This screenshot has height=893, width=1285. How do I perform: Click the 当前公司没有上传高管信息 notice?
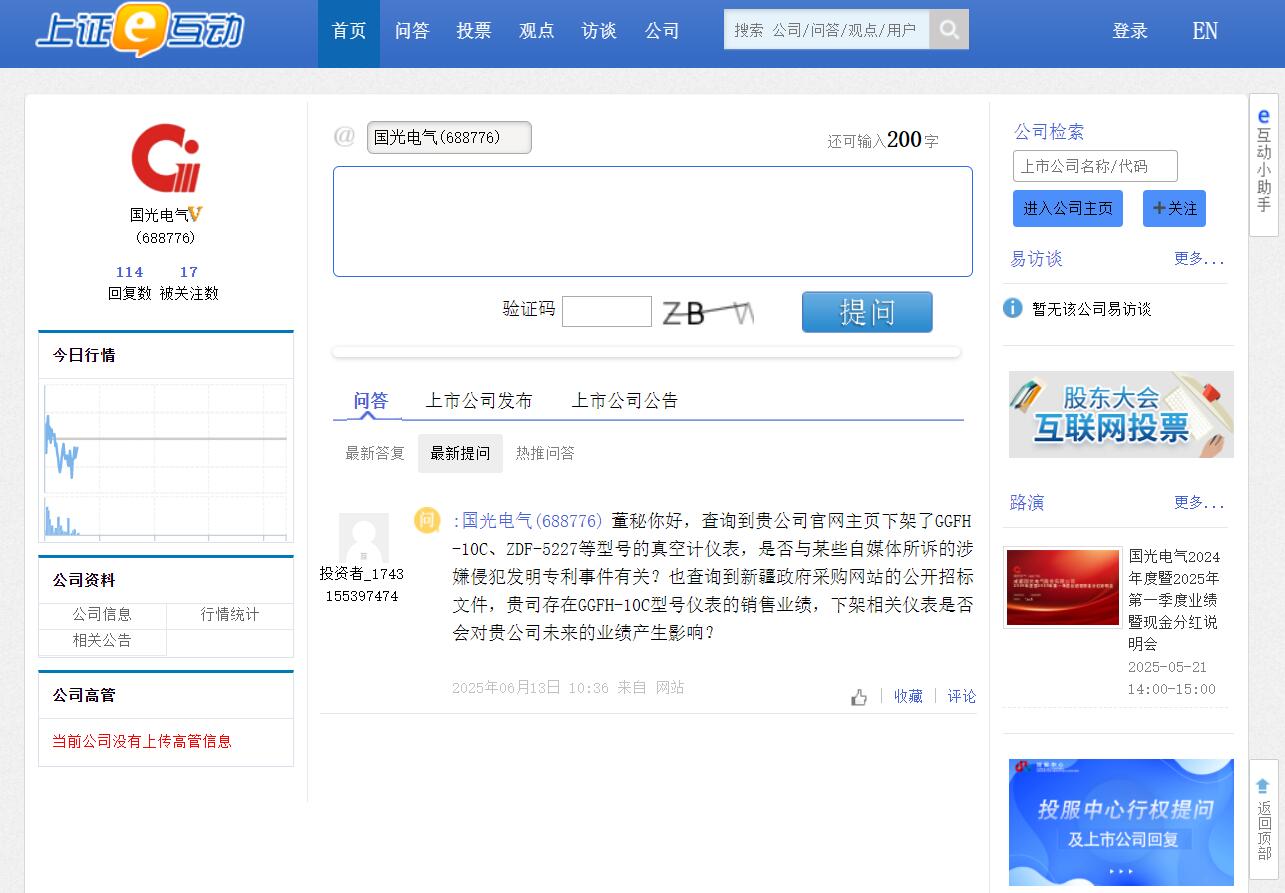coord(142,741)
